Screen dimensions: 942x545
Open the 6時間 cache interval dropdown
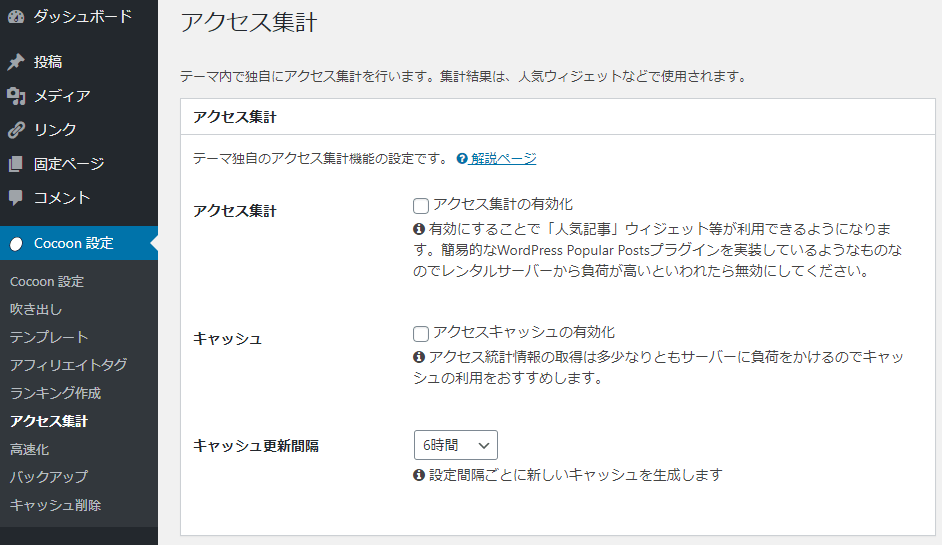(456, 445)
